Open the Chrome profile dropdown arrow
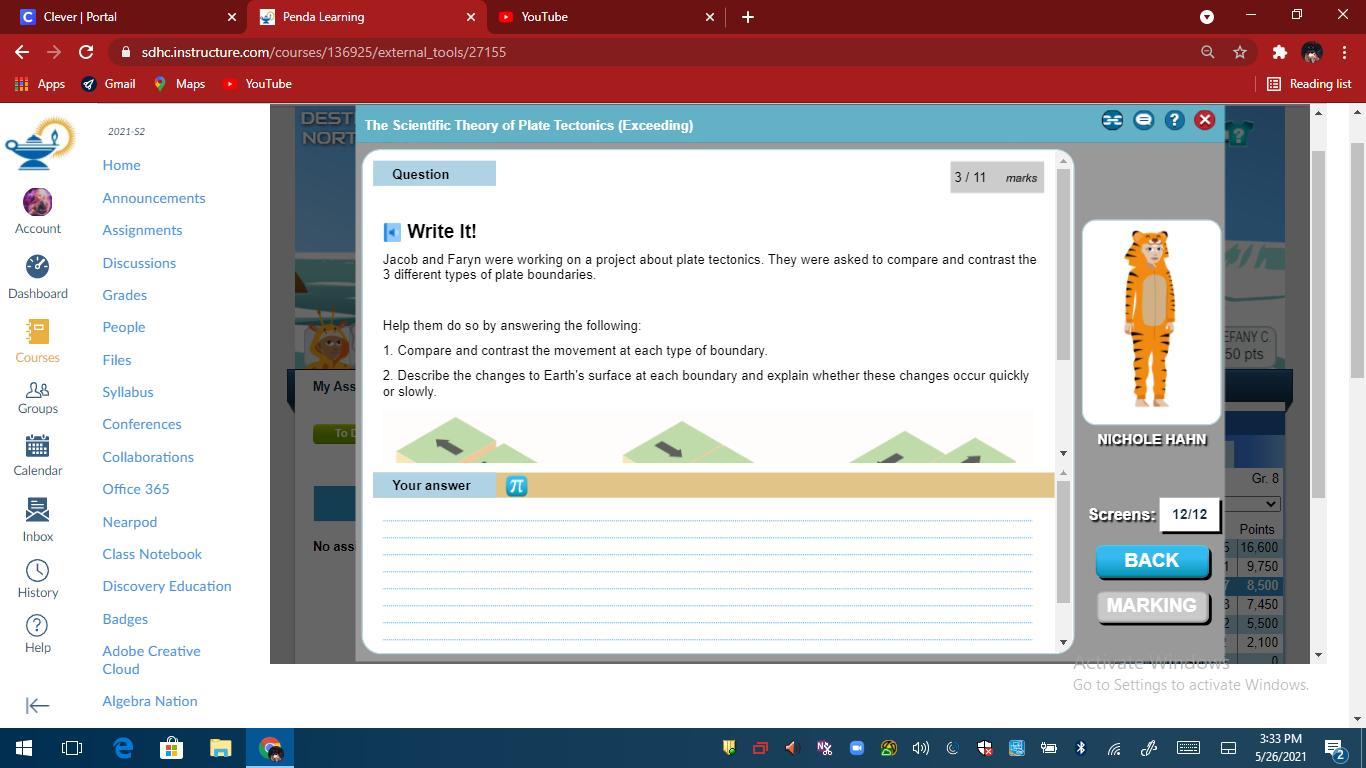 click(1207, 17)
